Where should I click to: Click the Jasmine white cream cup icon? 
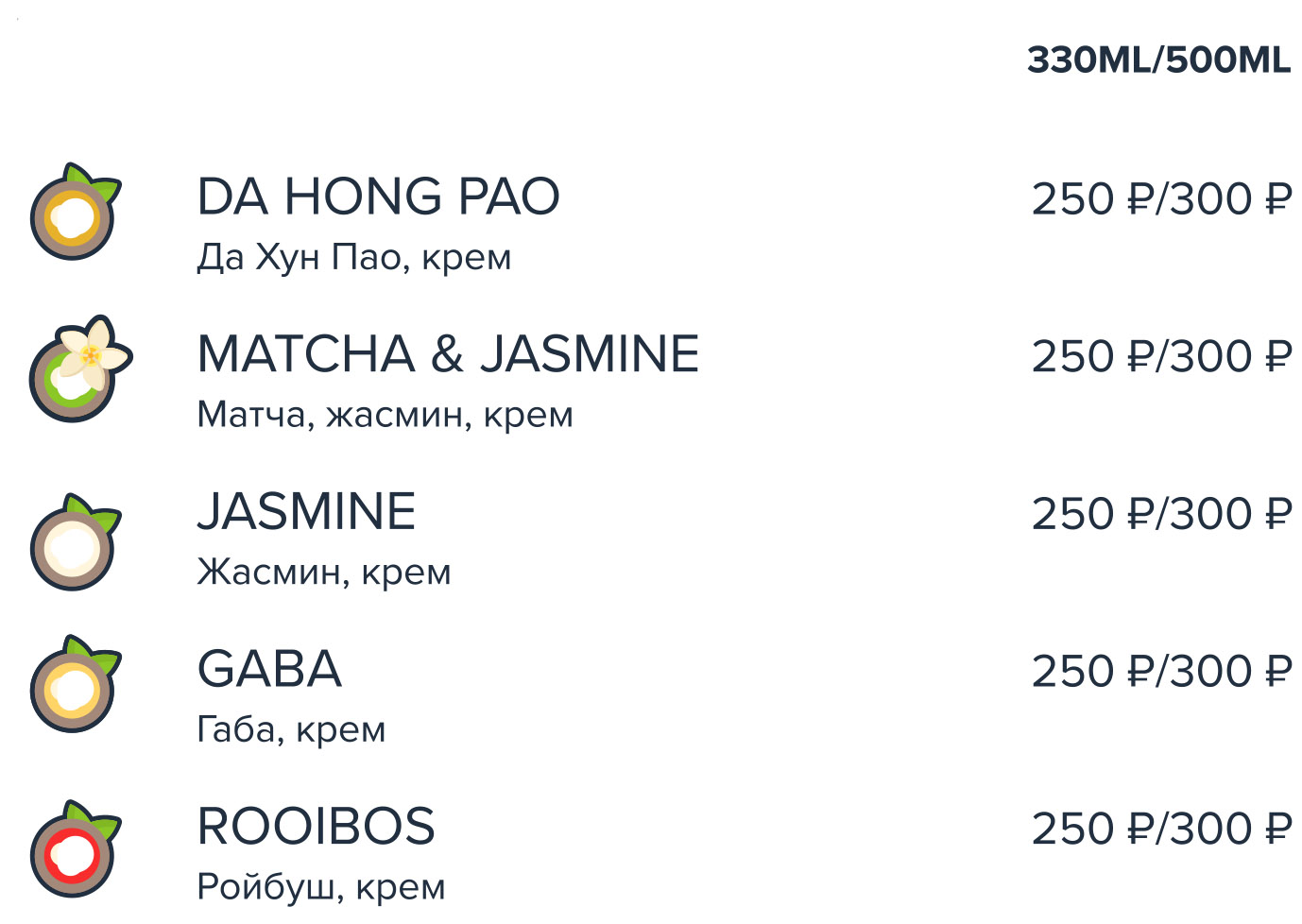(75, 542)
